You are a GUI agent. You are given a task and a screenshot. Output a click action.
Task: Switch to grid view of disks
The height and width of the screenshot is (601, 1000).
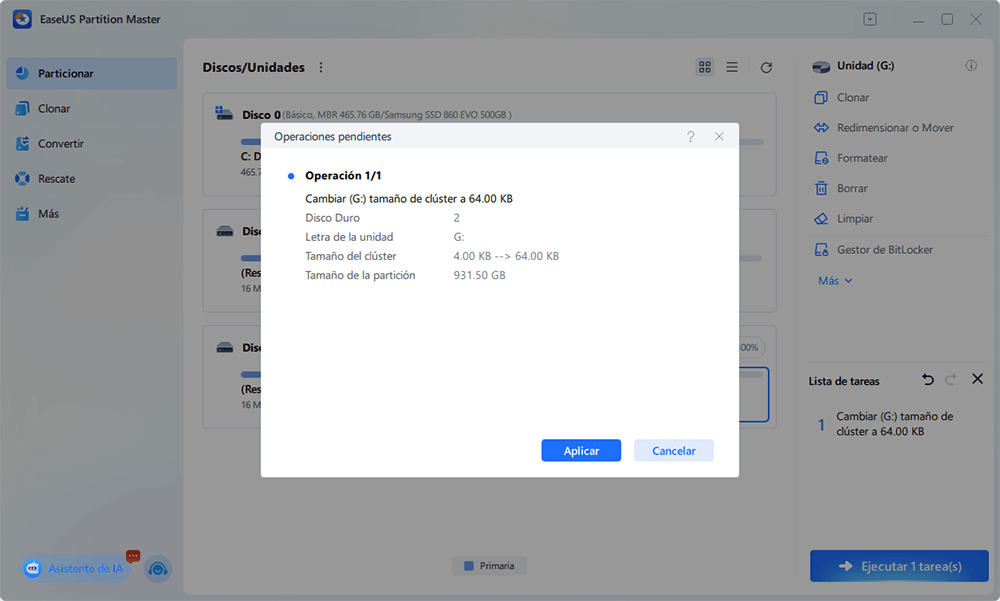(705, 67)
